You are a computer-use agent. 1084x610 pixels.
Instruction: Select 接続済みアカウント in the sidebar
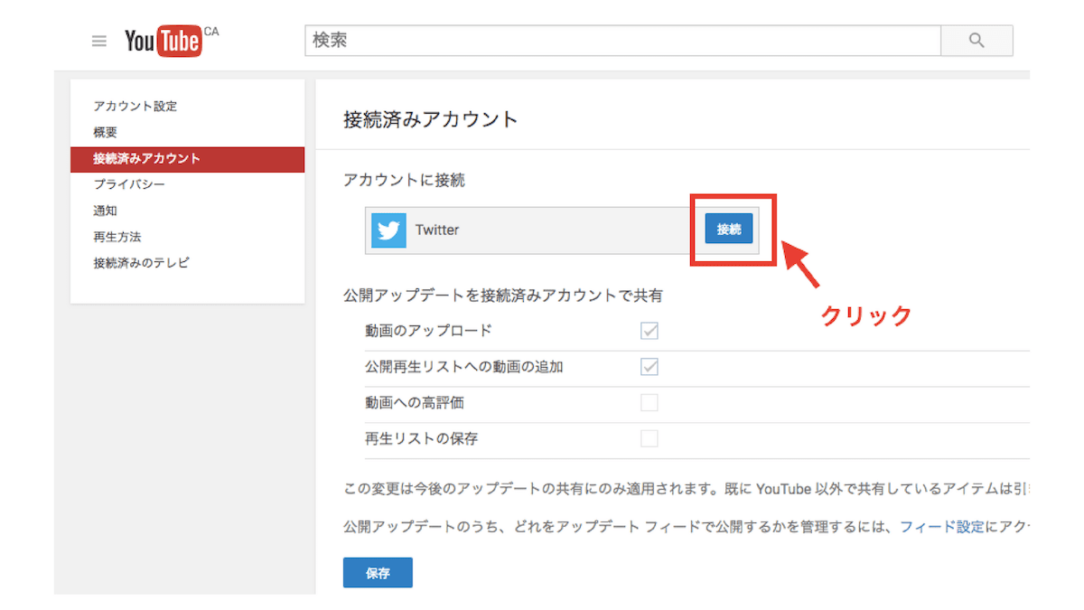pyautogui.click(x=187, y=159)
